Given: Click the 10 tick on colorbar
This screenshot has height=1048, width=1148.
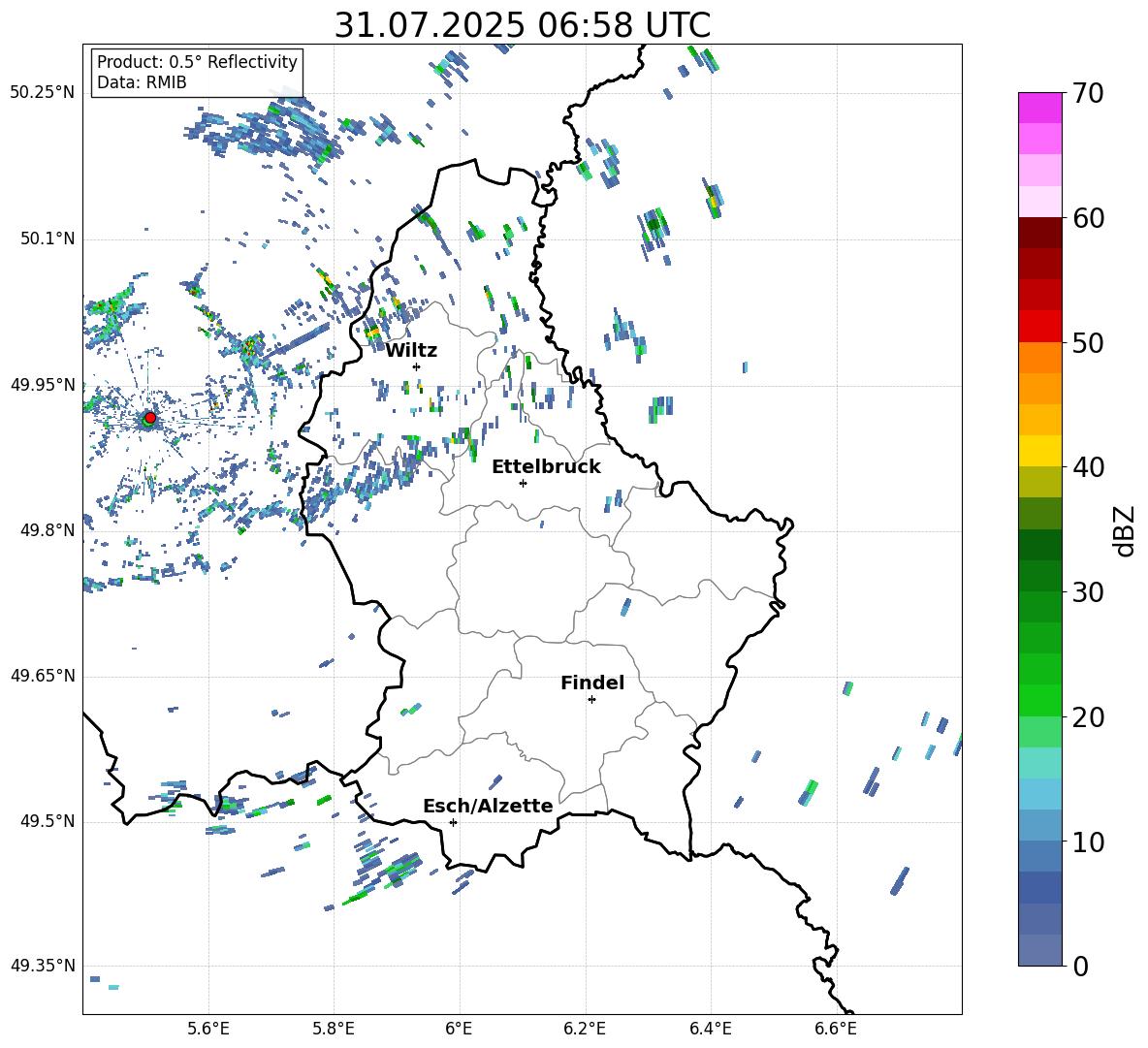Looking at the screenshot, I should point(1088,842).
